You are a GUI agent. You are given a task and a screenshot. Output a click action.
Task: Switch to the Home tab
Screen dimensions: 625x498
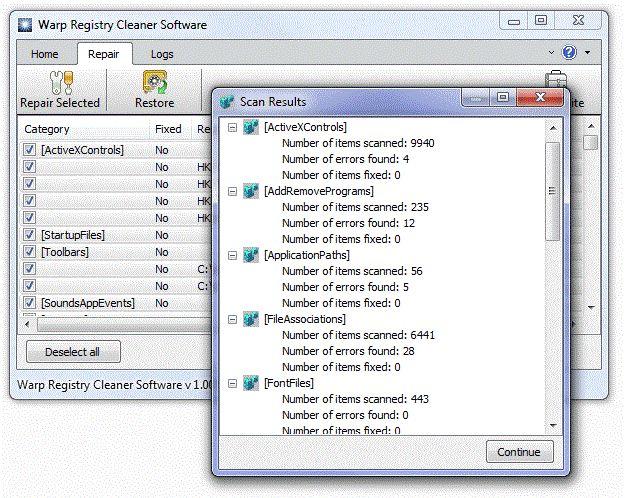45,54
